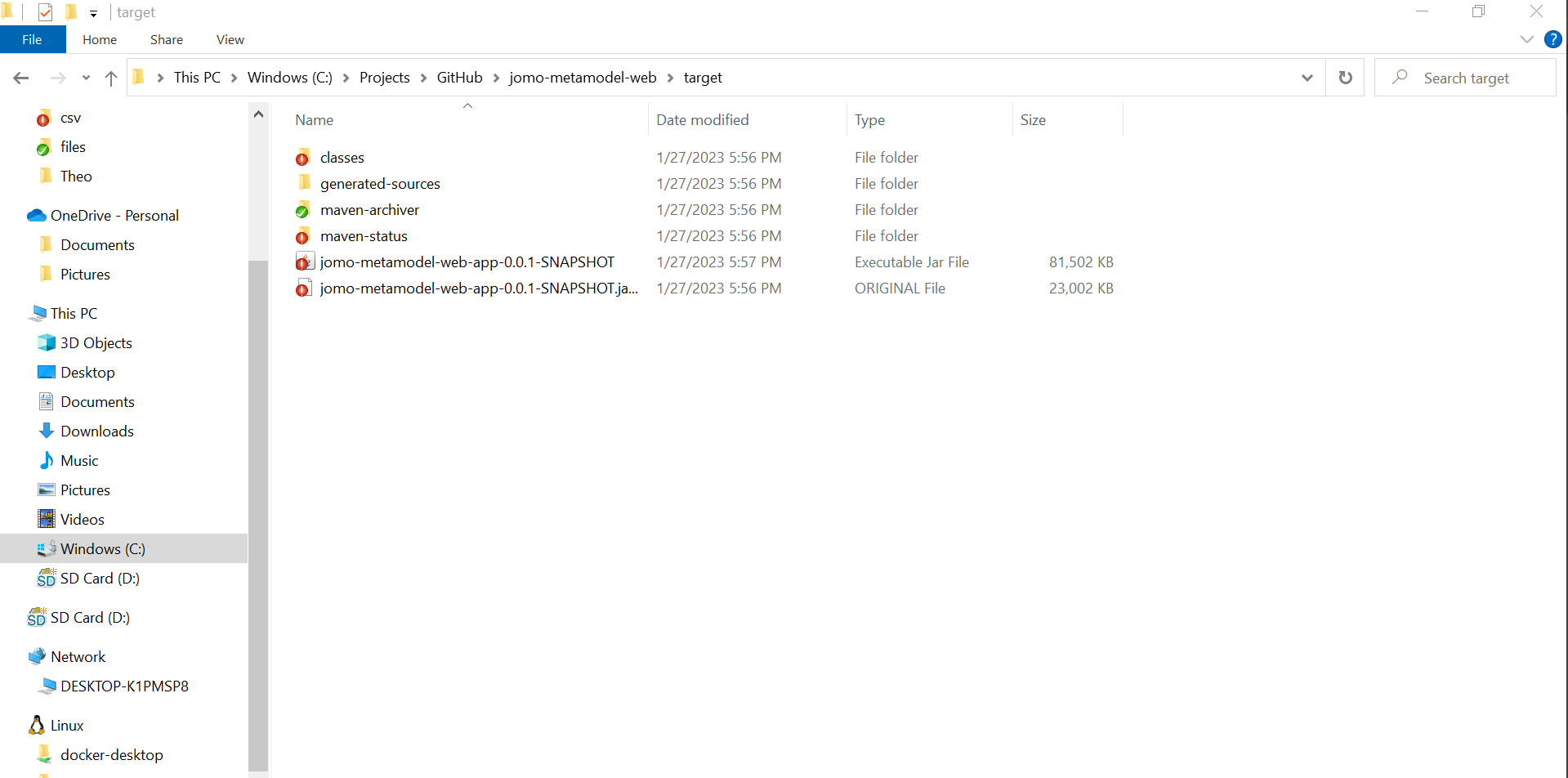
Task: Click the Music note icon
Action: pyautogui.click(x=47, y=461)
